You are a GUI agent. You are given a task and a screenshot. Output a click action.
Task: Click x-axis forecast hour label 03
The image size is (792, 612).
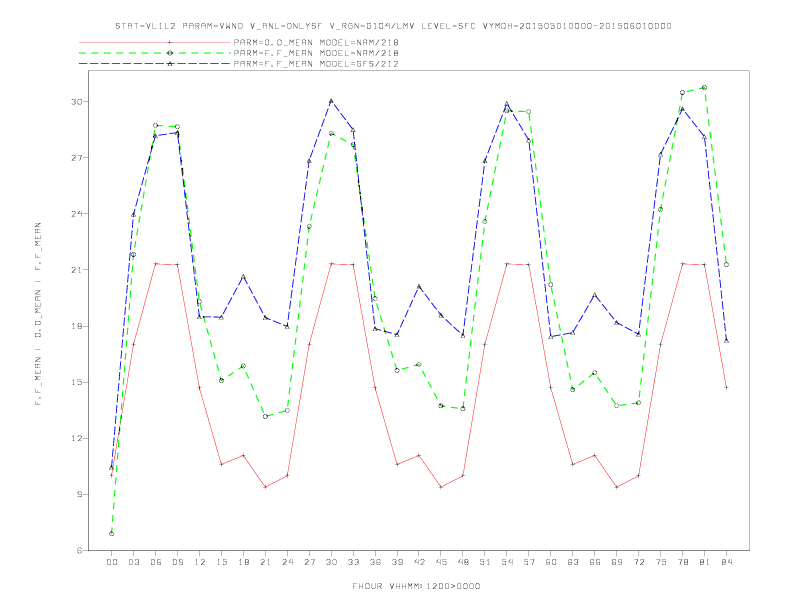[x=133, y=562]
